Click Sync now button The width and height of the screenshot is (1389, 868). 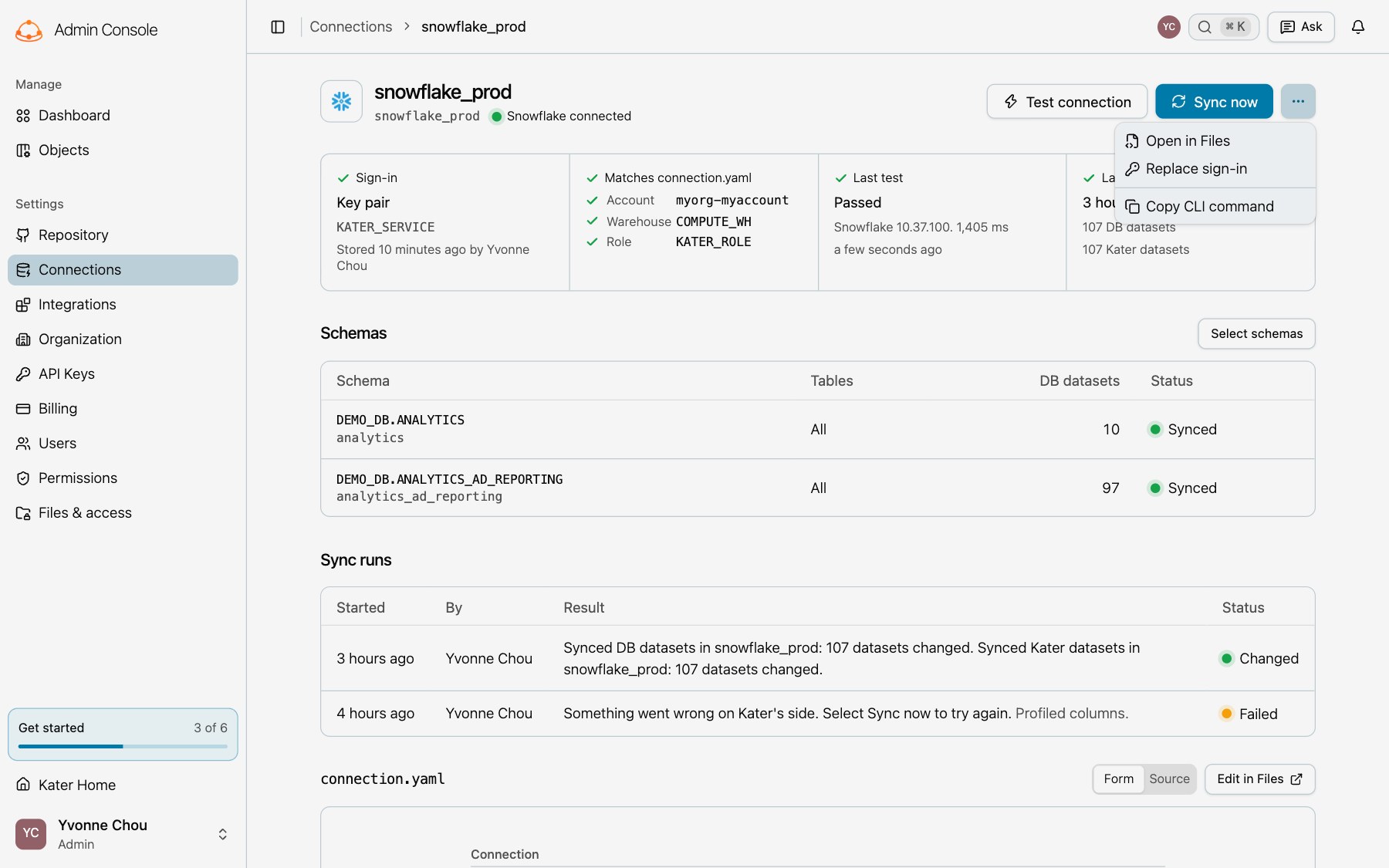click(x=1214, y=102)
